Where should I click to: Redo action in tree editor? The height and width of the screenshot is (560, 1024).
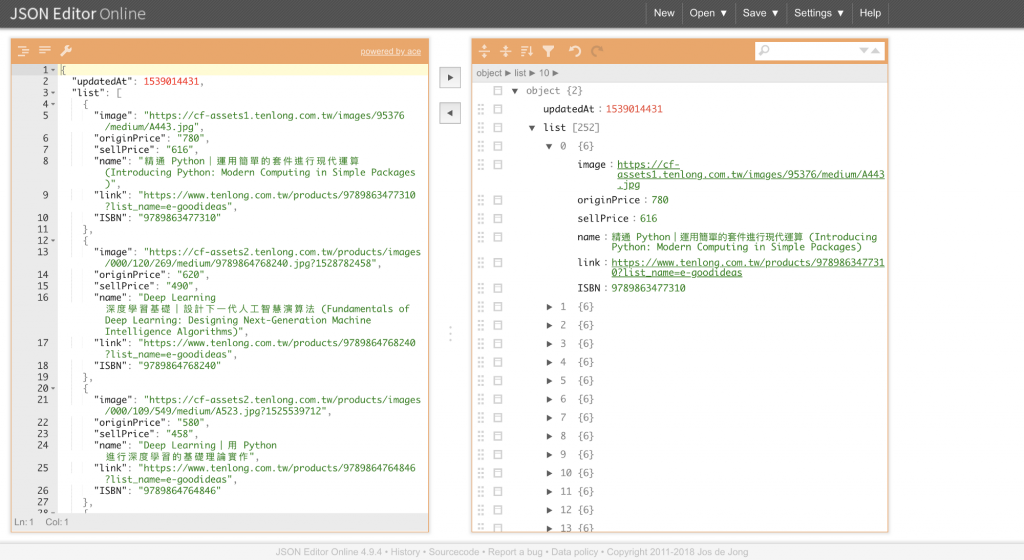pos(597,50)
